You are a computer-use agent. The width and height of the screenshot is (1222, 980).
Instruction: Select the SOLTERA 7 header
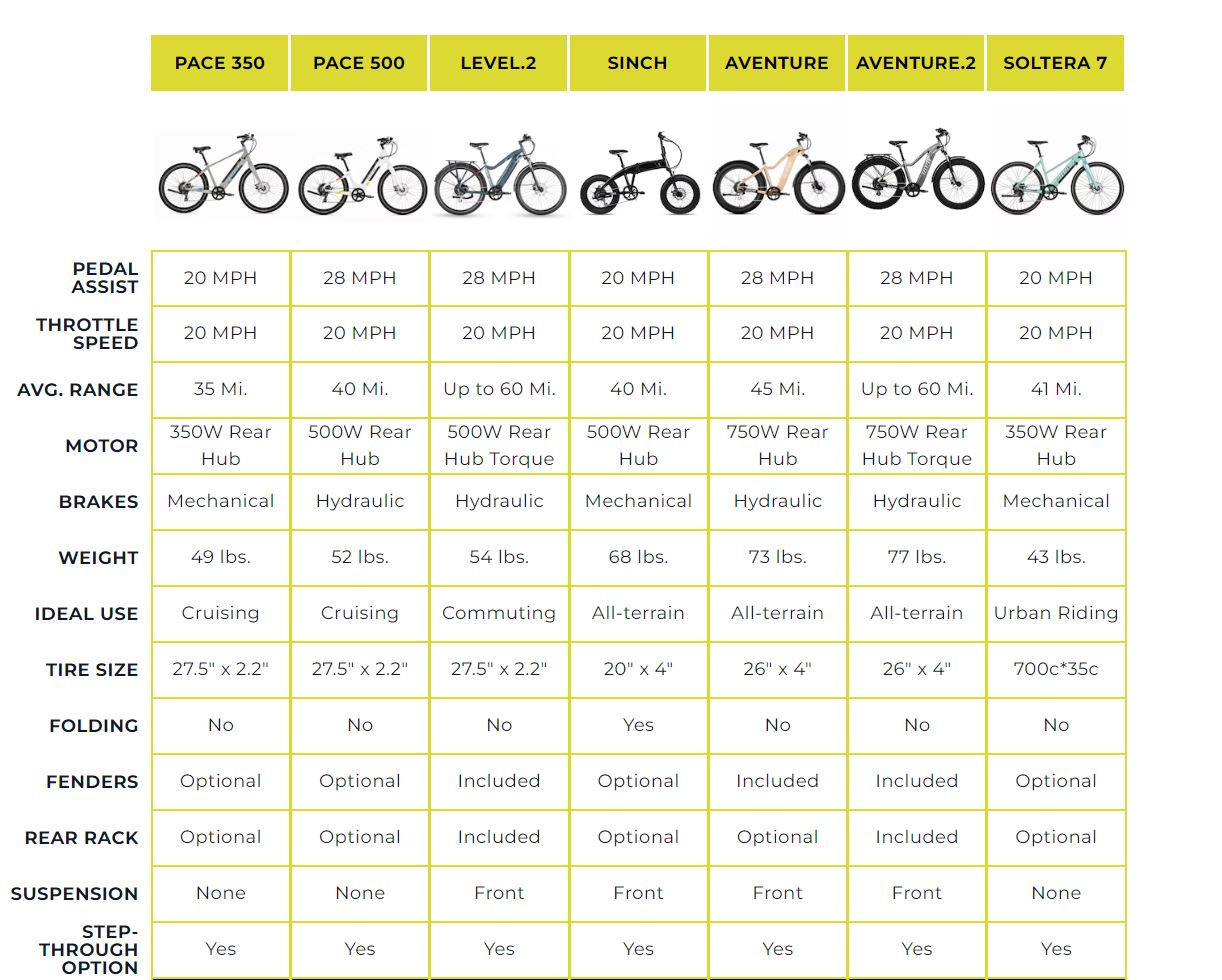pyautogui.click(x=1055, y=63)
